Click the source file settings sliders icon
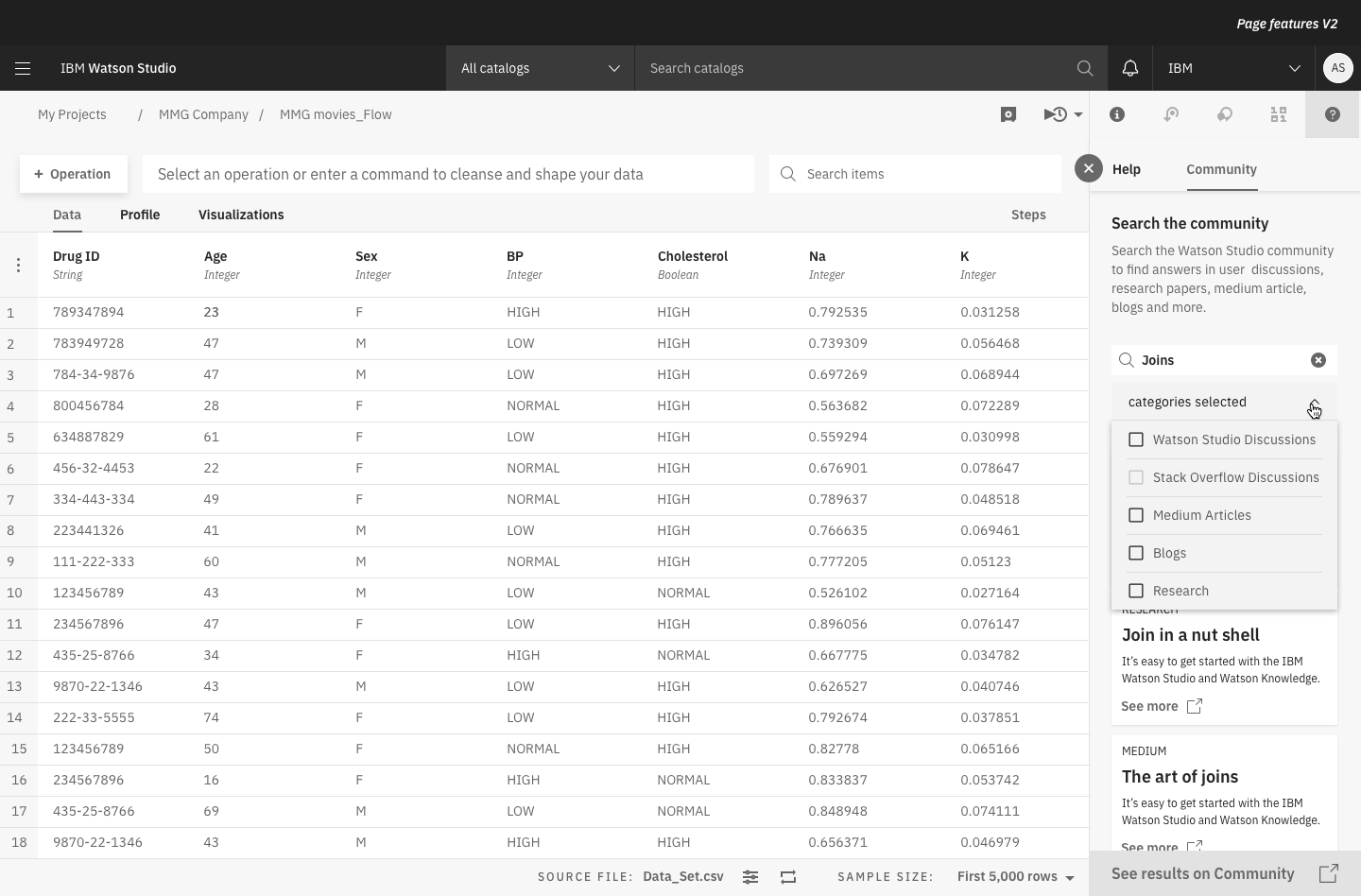 [x=750, y=877]
